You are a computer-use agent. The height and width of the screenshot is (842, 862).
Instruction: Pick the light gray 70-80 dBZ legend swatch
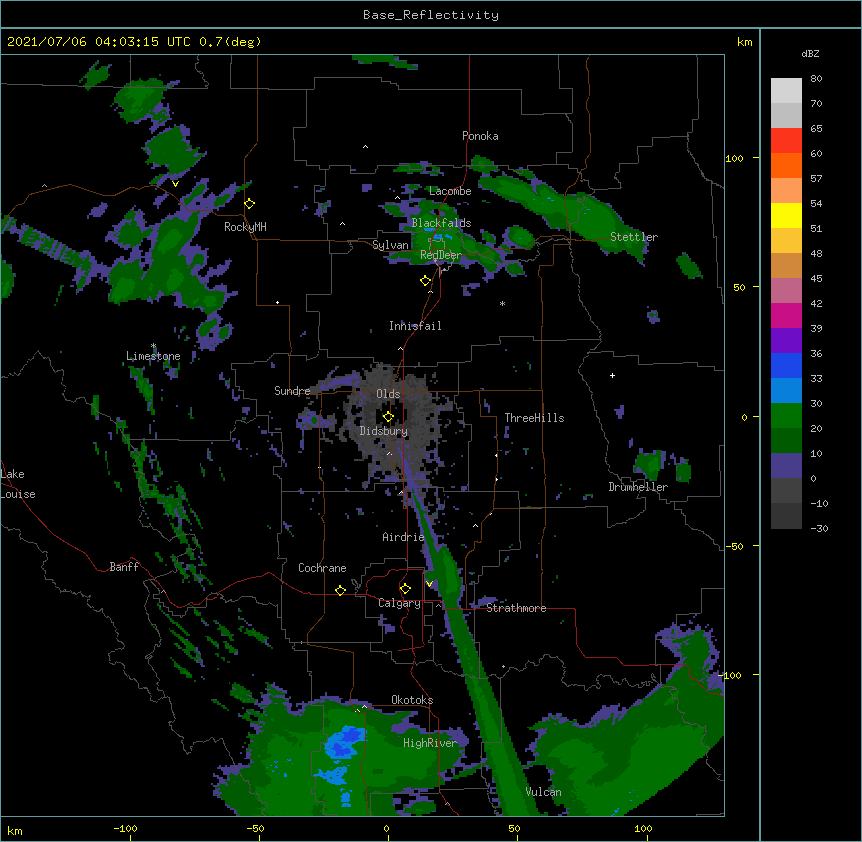[786, 90]
